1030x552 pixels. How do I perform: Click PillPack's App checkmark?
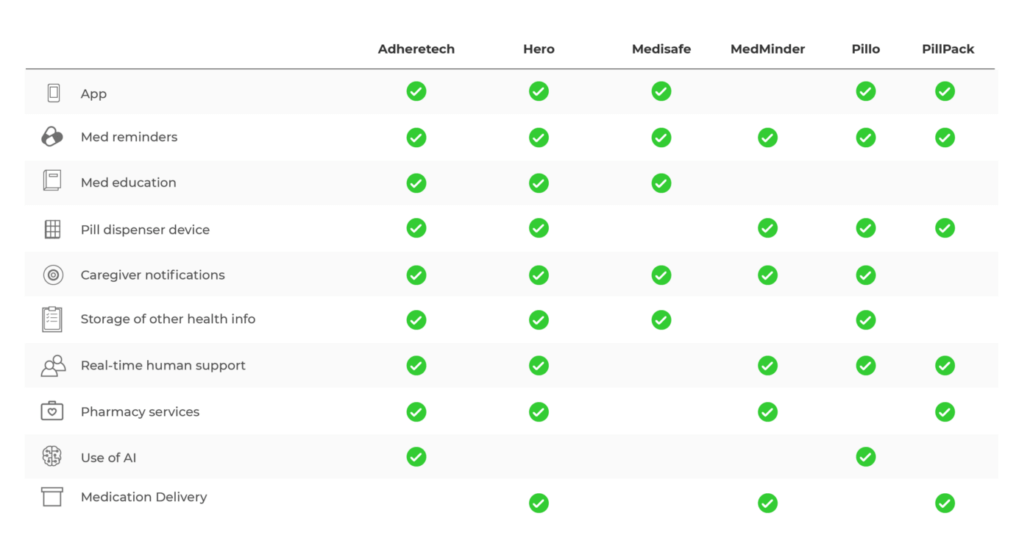[945, 91]
